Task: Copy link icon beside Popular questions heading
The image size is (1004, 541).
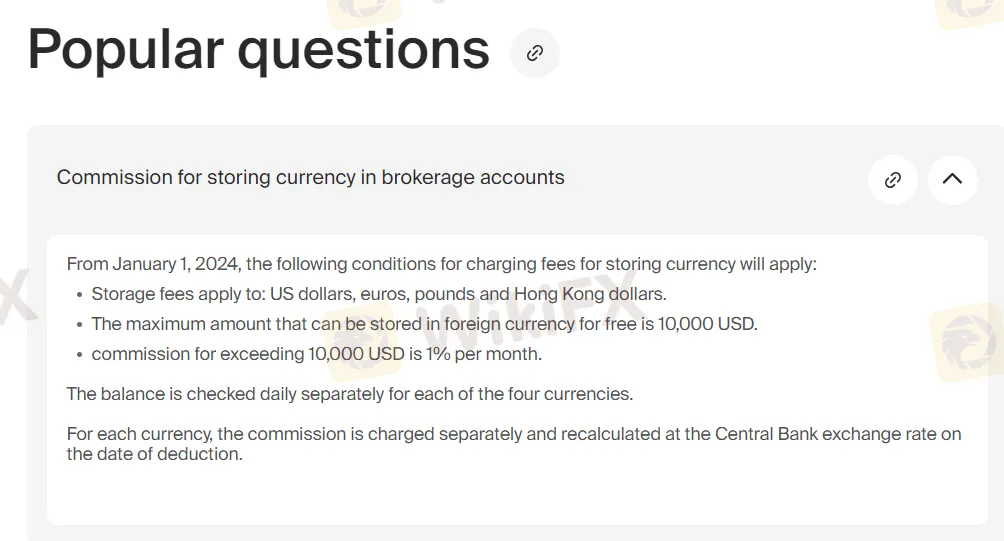Action: coord(535,53)
